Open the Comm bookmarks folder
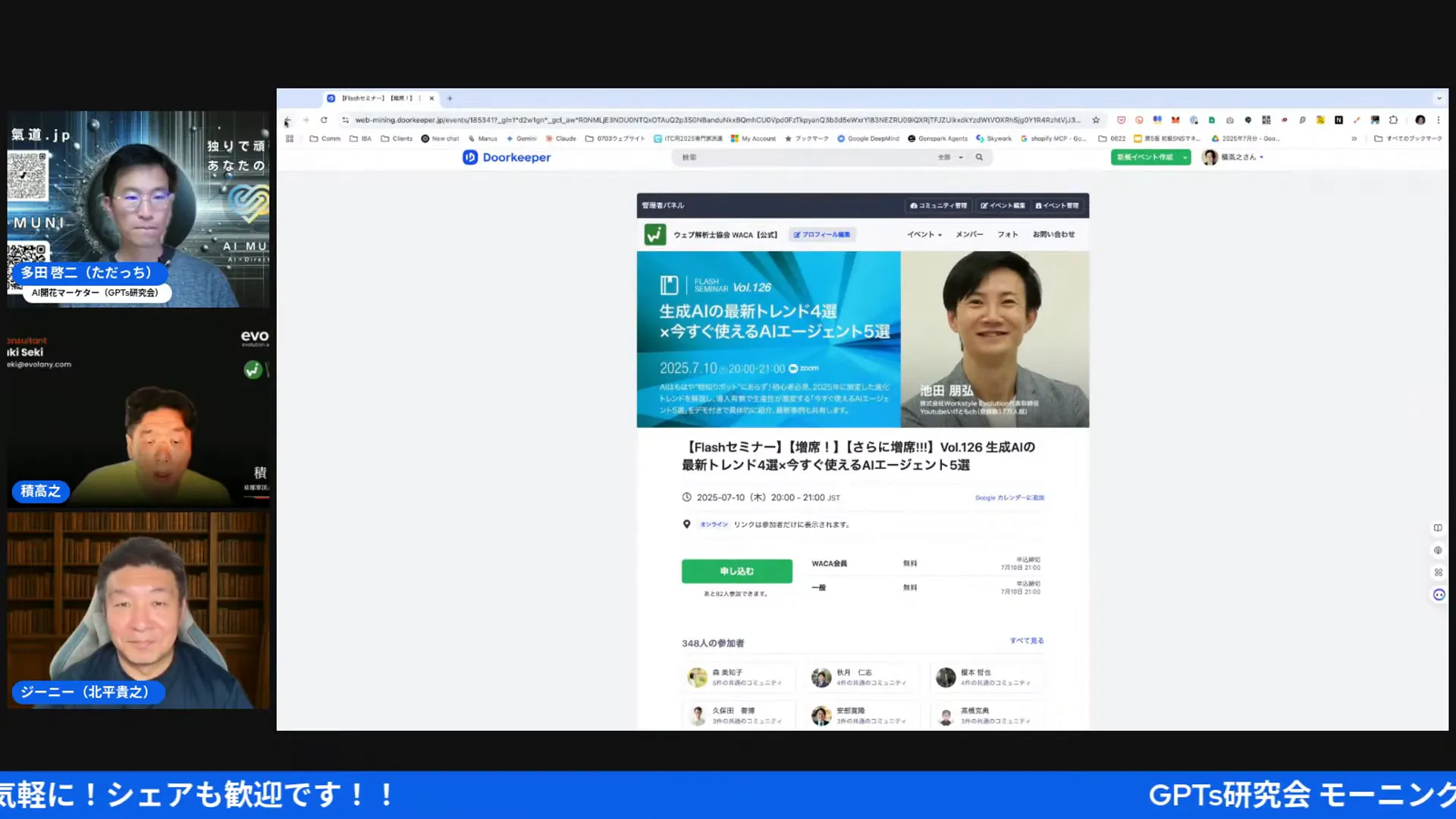Viewport: 1456px width, 819px height. (325, 139)
